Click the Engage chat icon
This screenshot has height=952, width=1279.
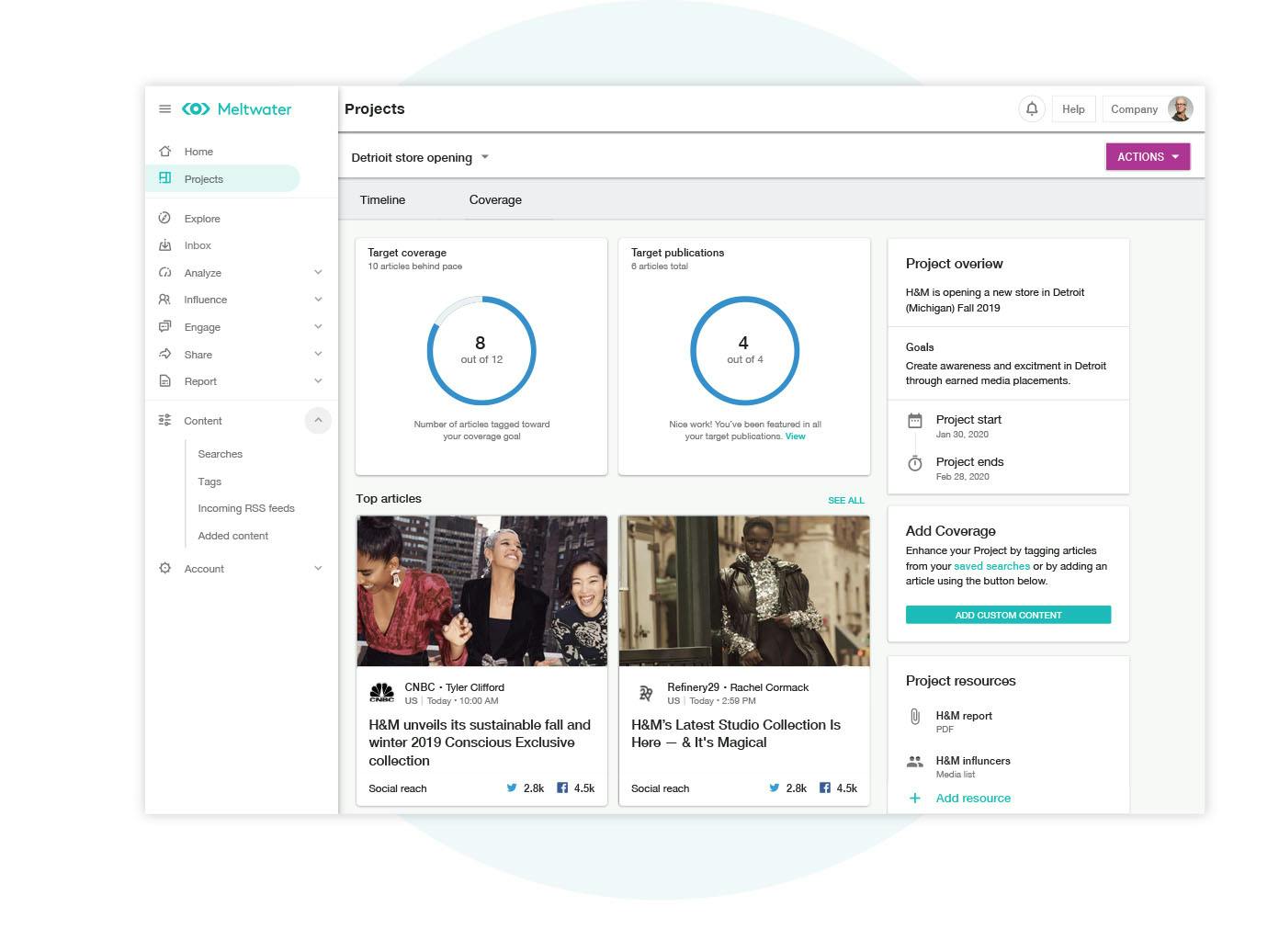coord(164,326)
